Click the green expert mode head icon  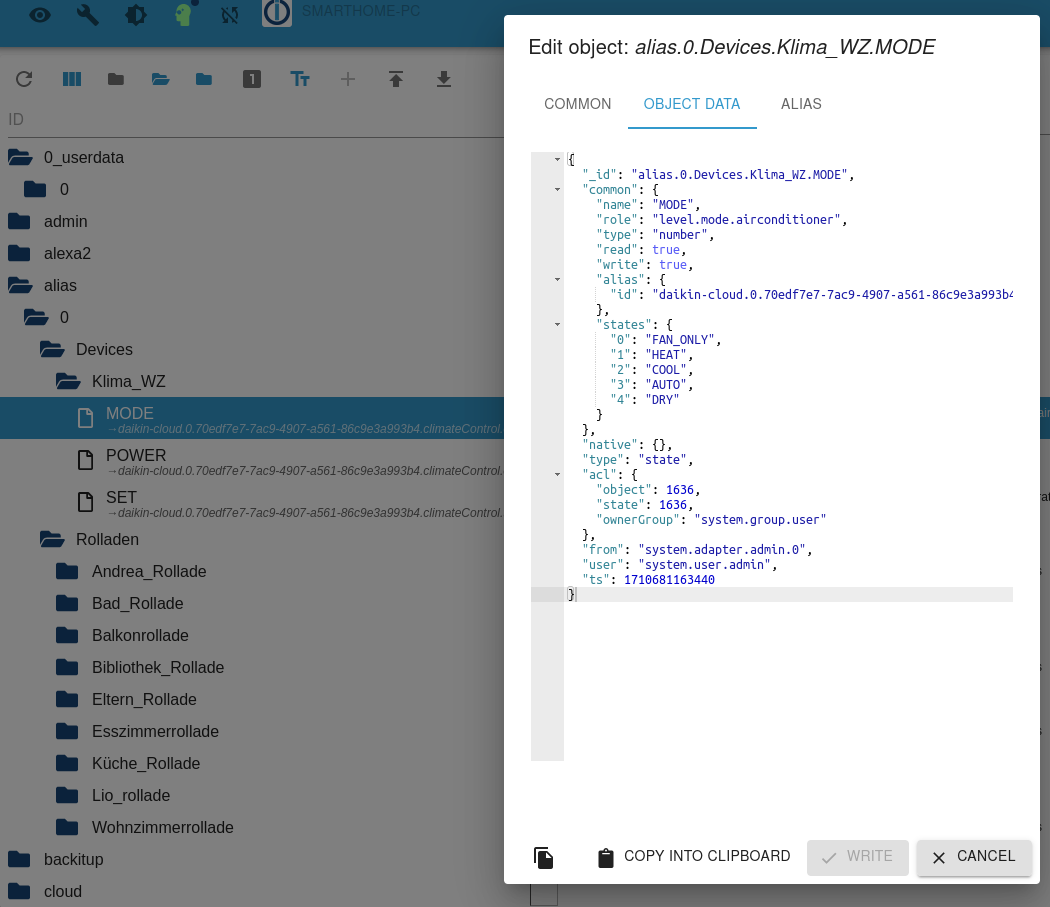click(x=183, y=14)
